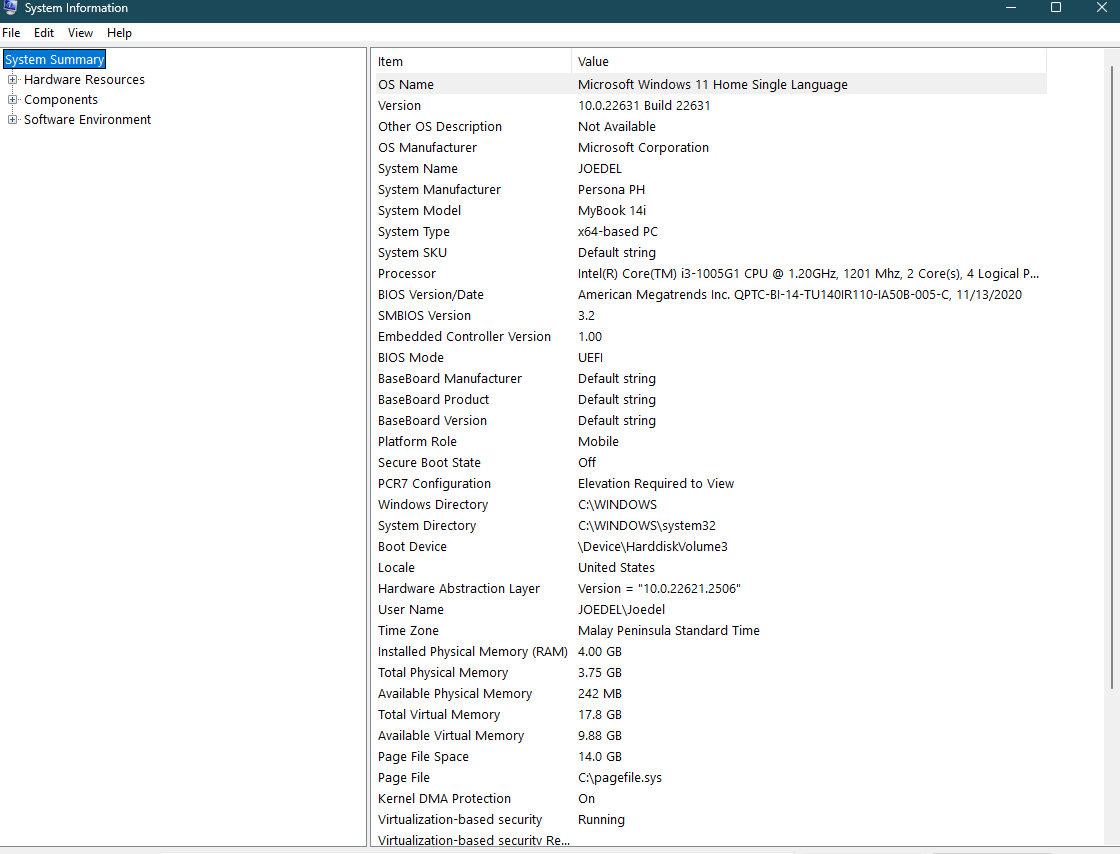Select the Embedded Controller Version row
This screenshot has height=854, width=1120.
pos(711,336)
